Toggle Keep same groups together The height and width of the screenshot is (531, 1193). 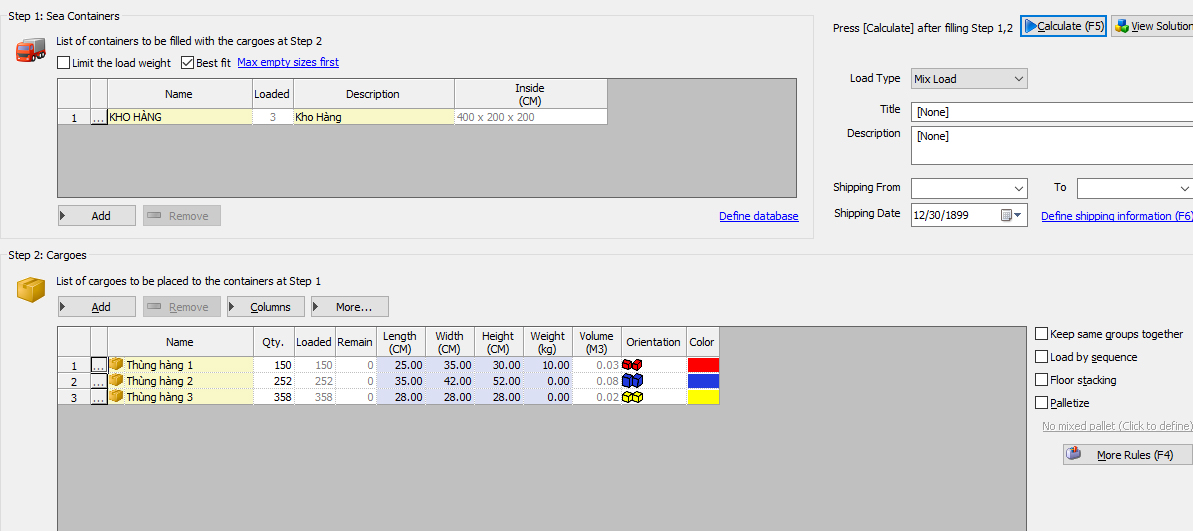coord(1042,334)
